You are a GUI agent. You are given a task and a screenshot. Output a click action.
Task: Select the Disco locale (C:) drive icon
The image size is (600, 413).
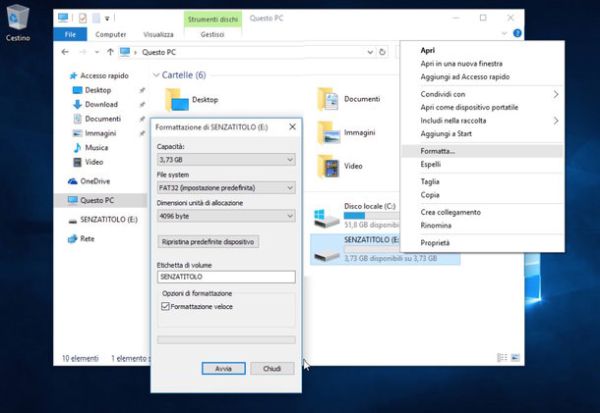pyautogui.click(x=326, y=216)
